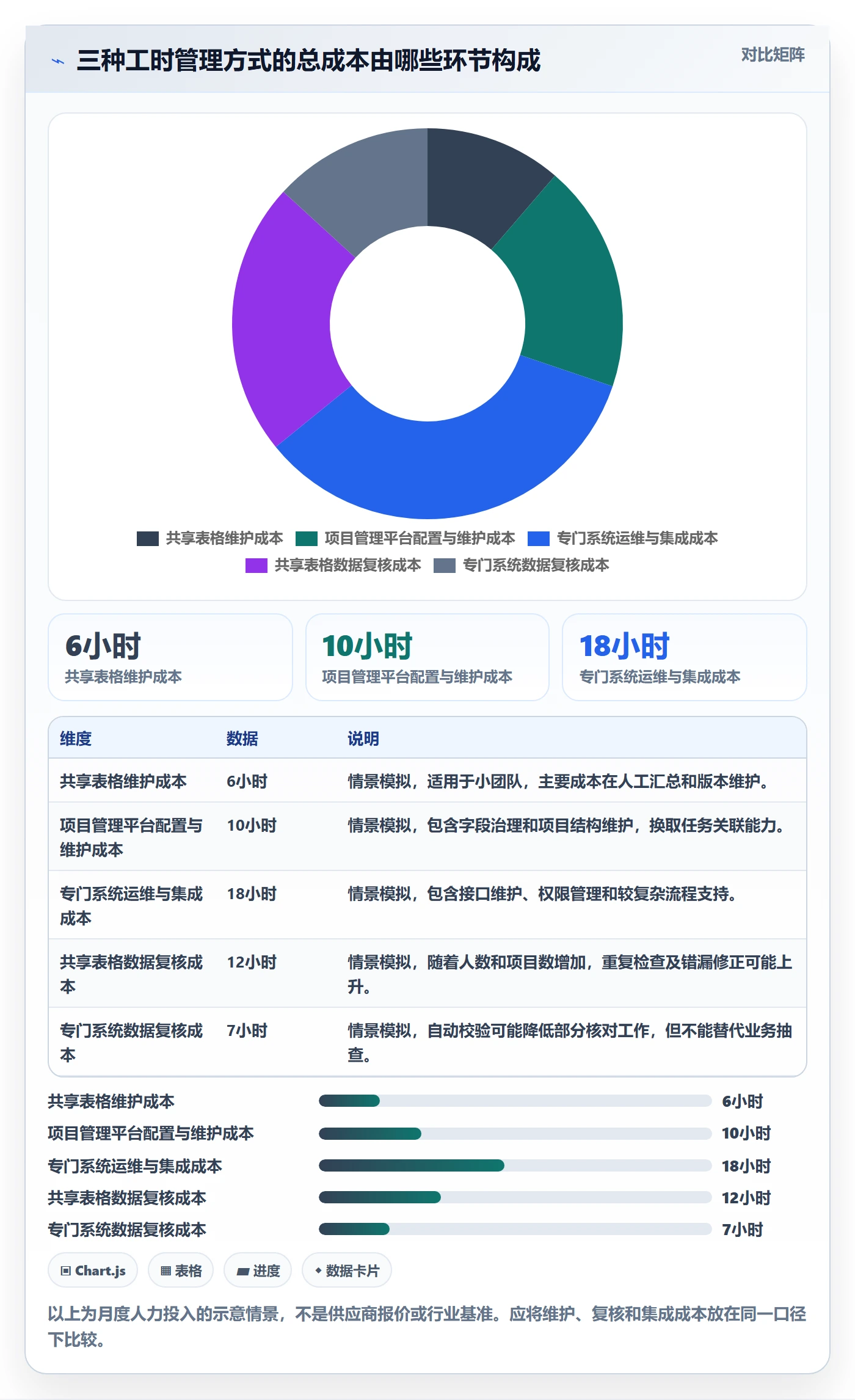Toggle gray legend swatch 专门系统数据复核成本
Screen dimensions: 855x1400
pos(445,565)
